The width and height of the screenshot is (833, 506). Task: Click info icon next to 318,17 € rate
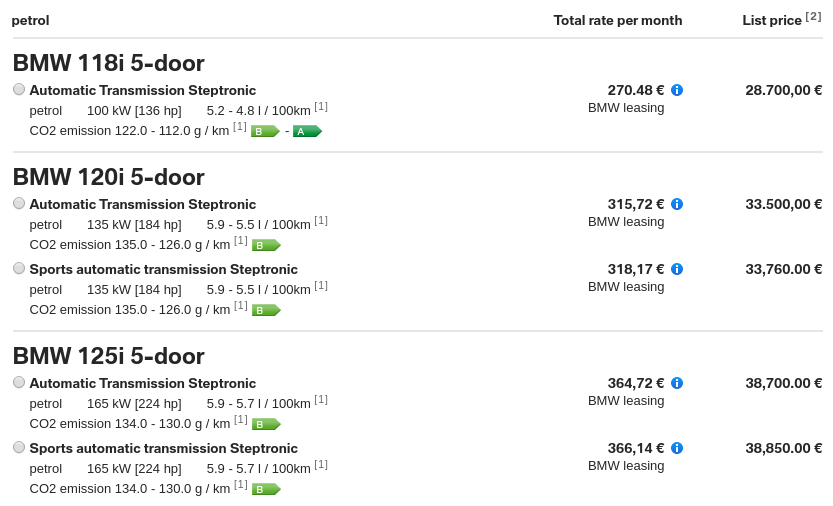point(677,269)
